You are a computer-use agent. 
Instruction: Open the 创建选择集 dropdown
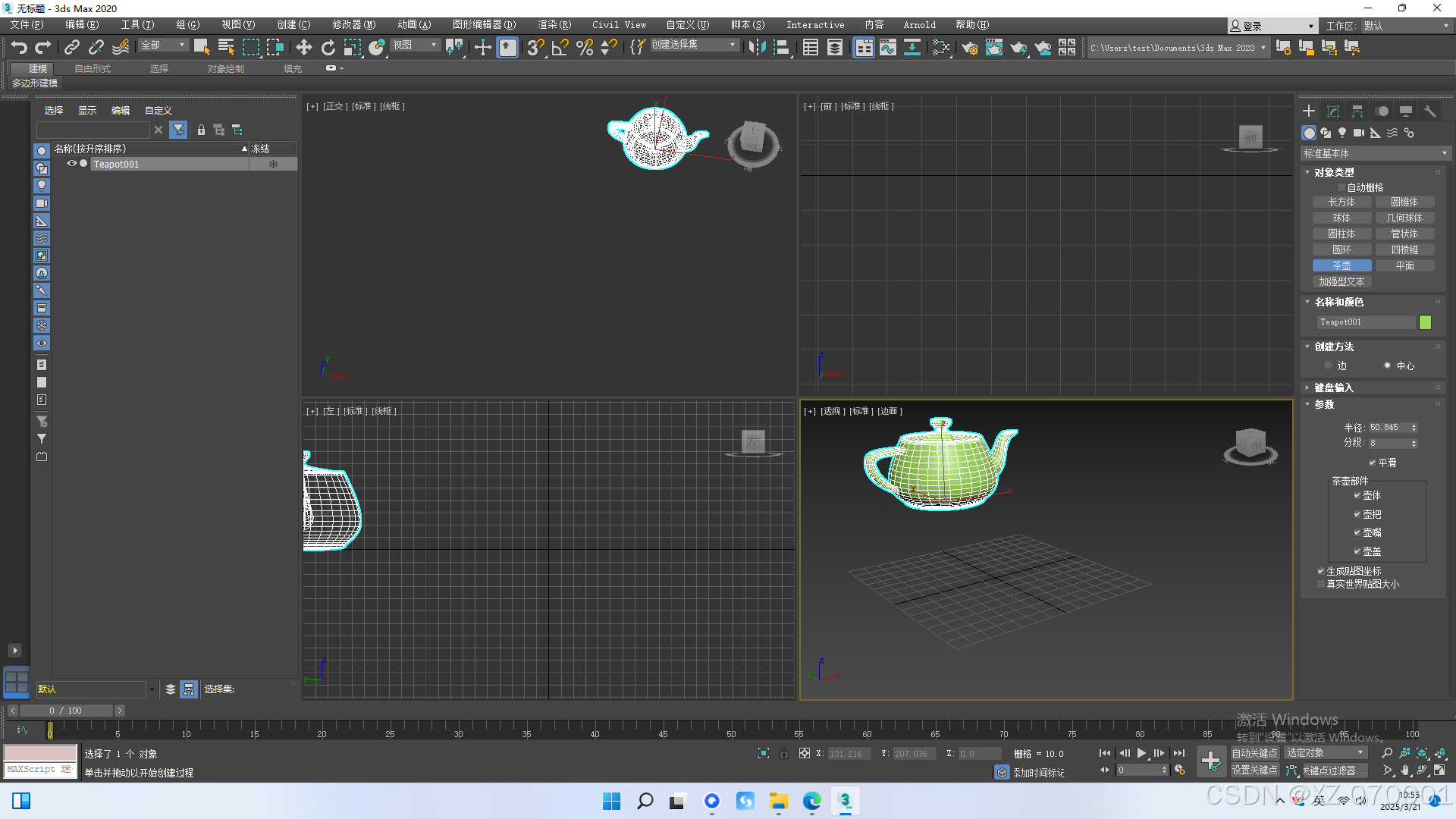point(733,45)
